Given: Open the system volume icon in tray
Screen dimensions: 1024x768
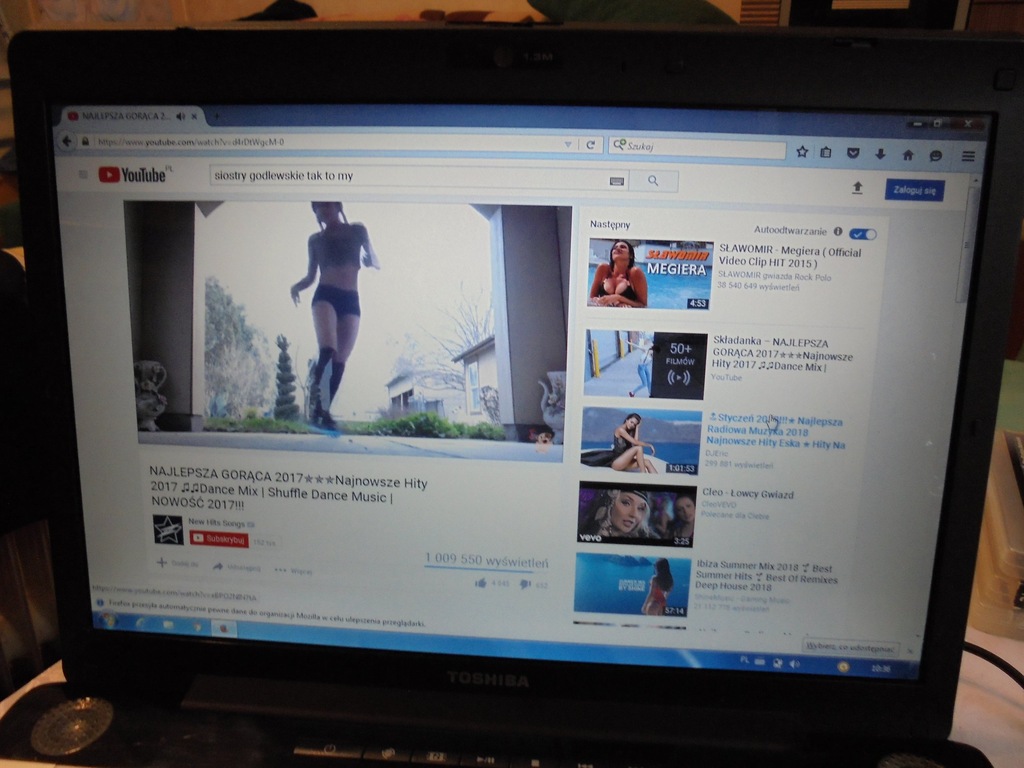Looking at the screenshot, I should coord(794,664).
